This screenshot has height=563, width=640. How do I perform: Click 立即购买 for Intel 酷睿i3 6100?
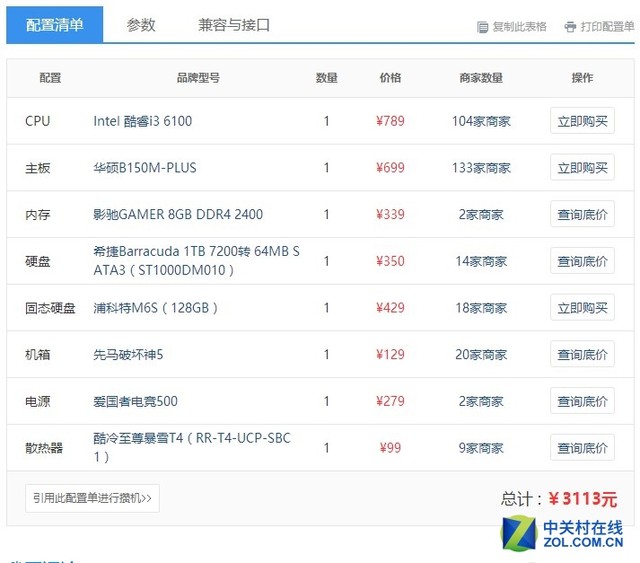point(582,121)
